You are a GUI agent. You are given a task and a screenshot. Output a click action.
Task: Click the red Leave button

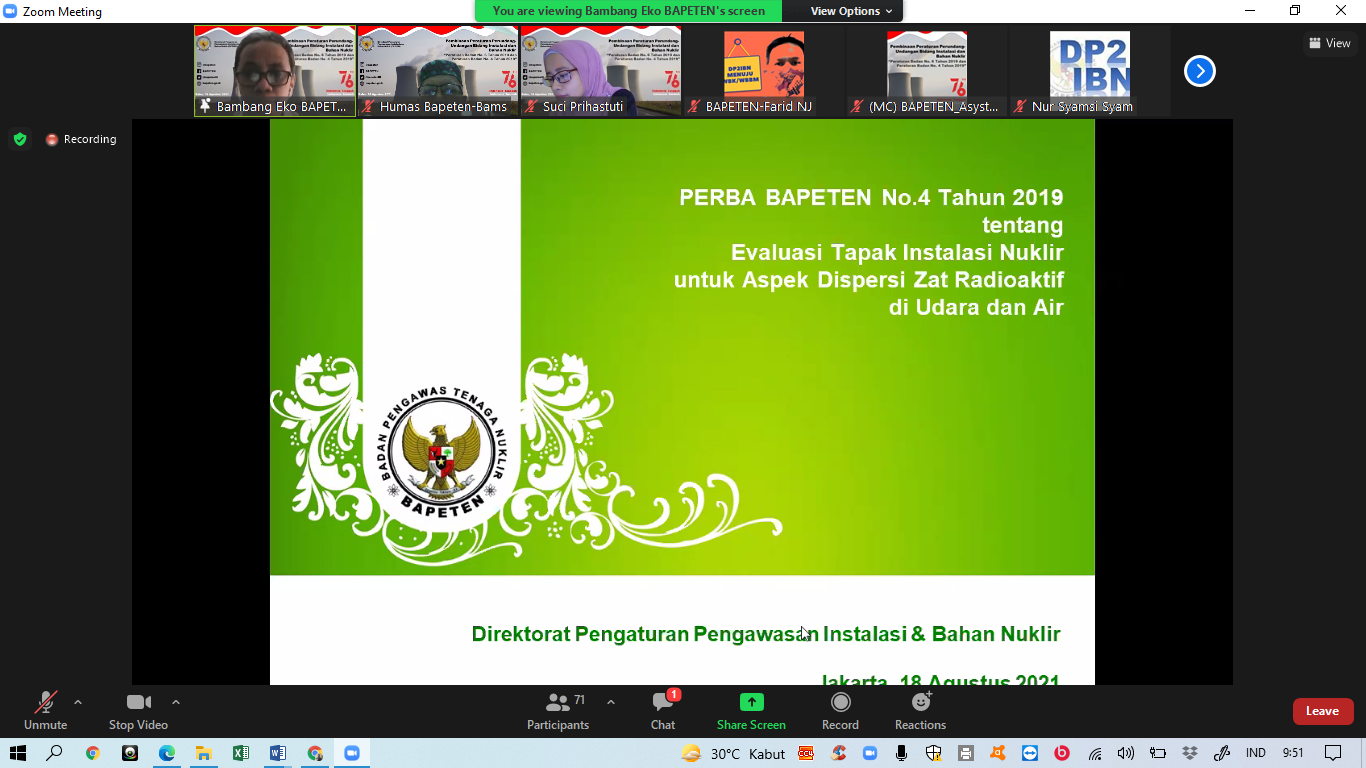1323,711
